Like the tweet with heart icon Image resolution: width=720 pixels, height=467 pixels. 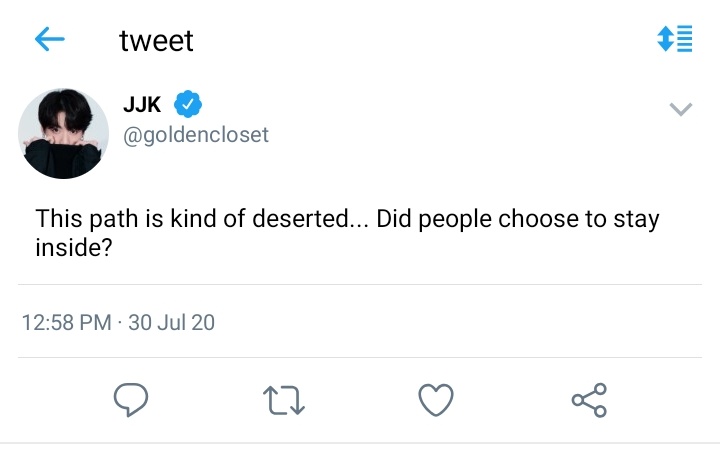(436, 400)
